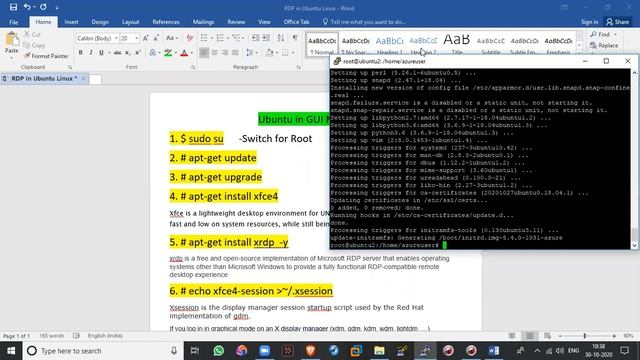The width and height of the screenshot is (640, 360).
Task: Open the Office Tab ribbon tab
Action: [296, 22]
